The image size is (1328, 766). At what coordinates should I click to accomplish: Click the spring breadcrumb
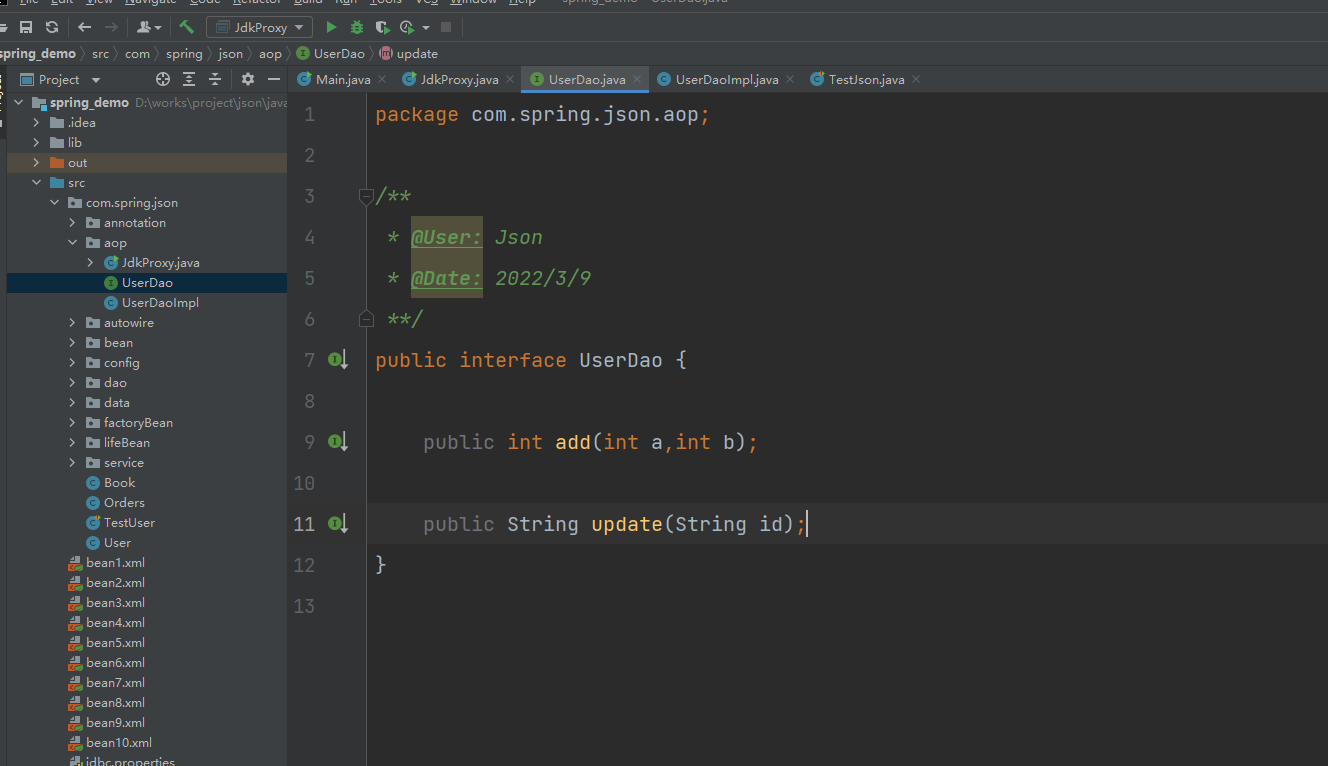184,53
